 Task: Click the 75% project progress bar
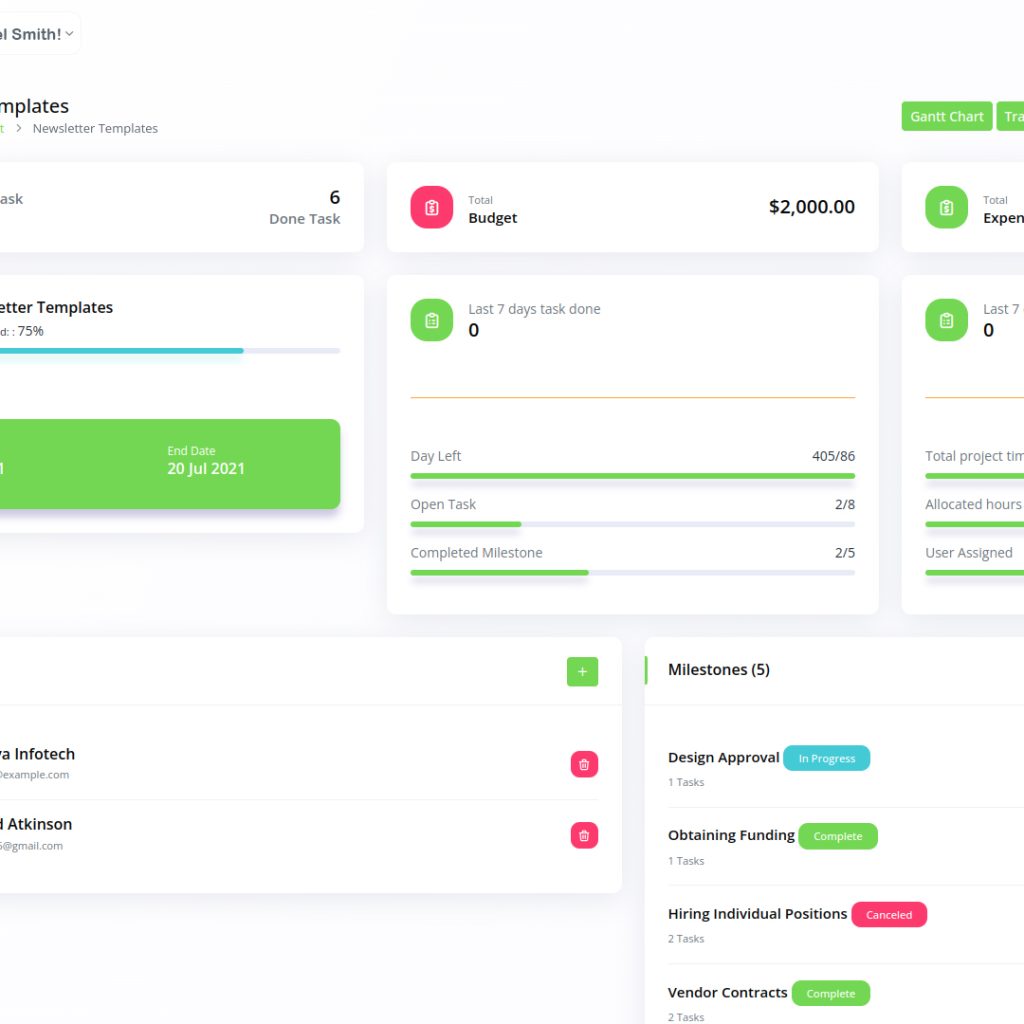point(170,351)
